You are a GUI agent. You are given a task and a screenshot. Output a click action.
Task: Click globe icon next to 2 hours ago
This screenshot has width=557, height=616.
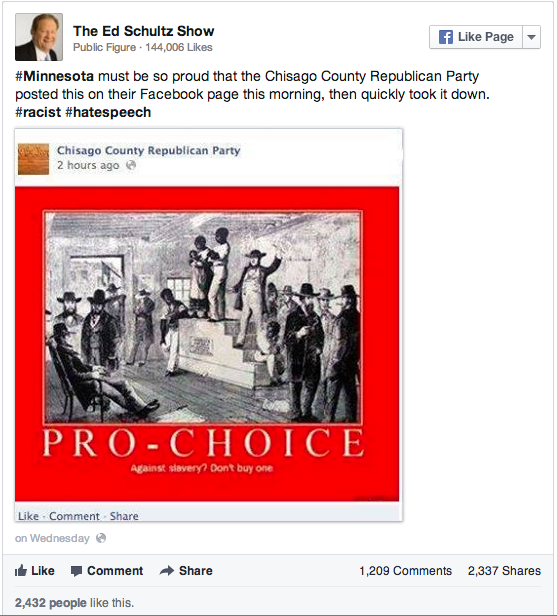click(131, 165)
